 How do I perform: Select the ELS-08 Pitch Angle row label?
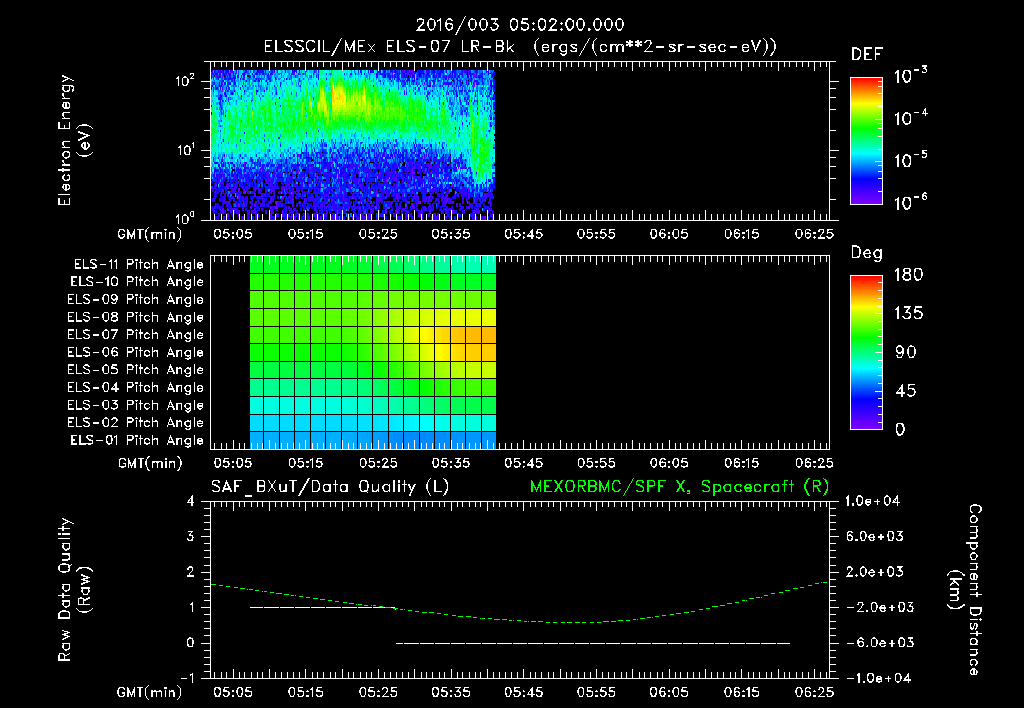(135, 317)
